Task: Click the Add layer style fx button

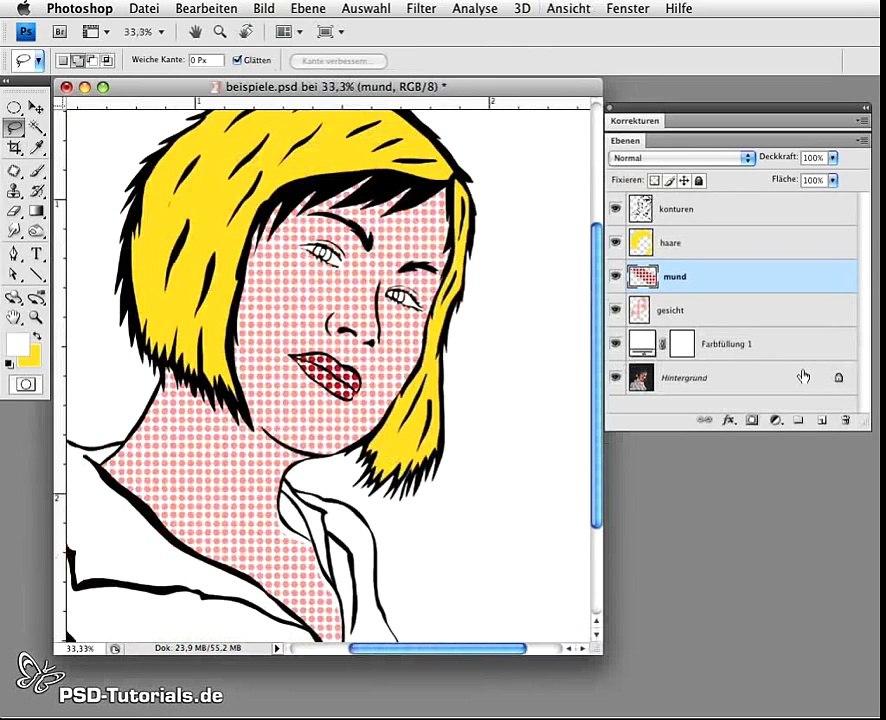Action: pos(729,420)
